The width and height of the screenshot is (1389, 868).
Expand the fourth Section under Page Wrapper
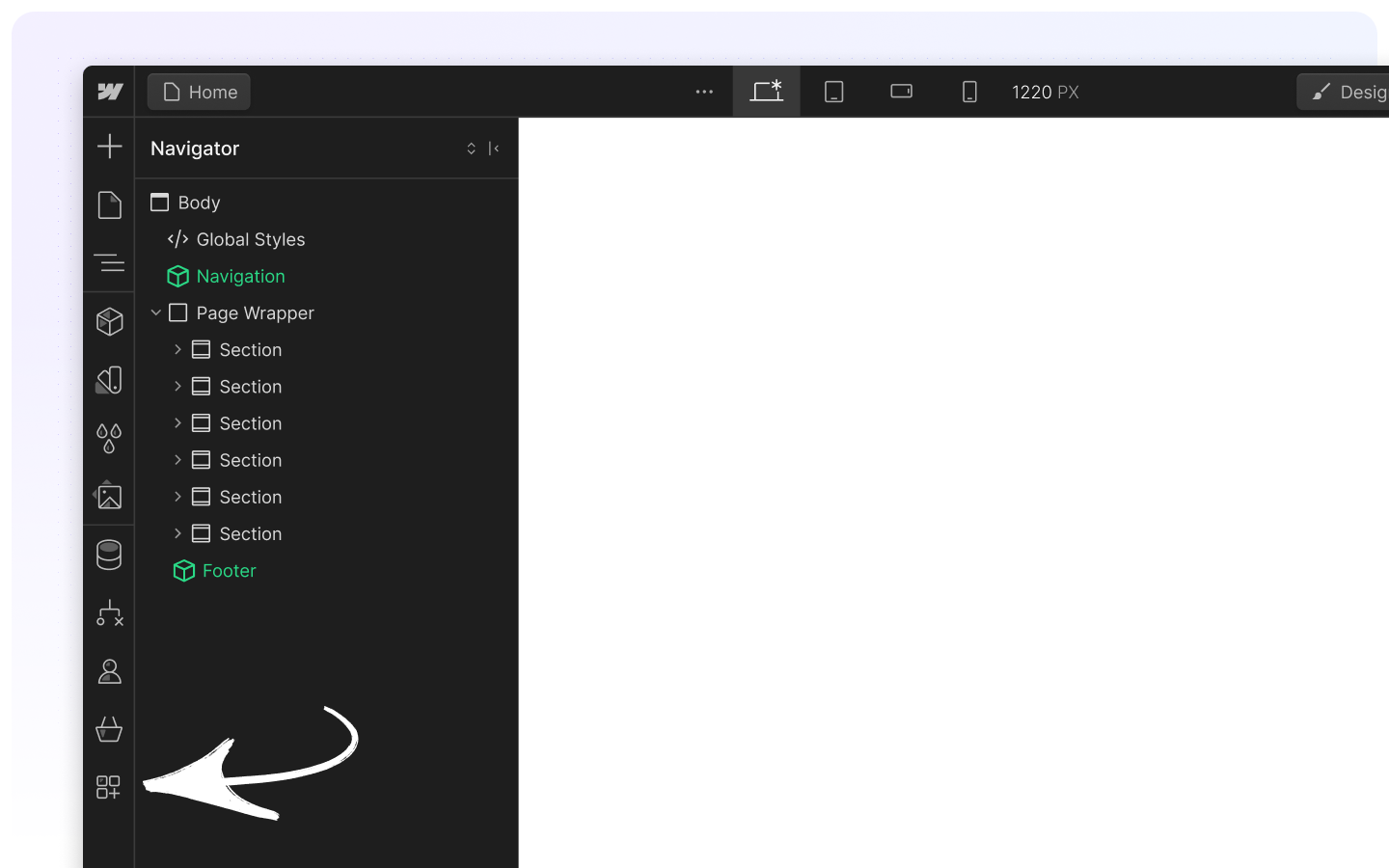click(177, 460)
